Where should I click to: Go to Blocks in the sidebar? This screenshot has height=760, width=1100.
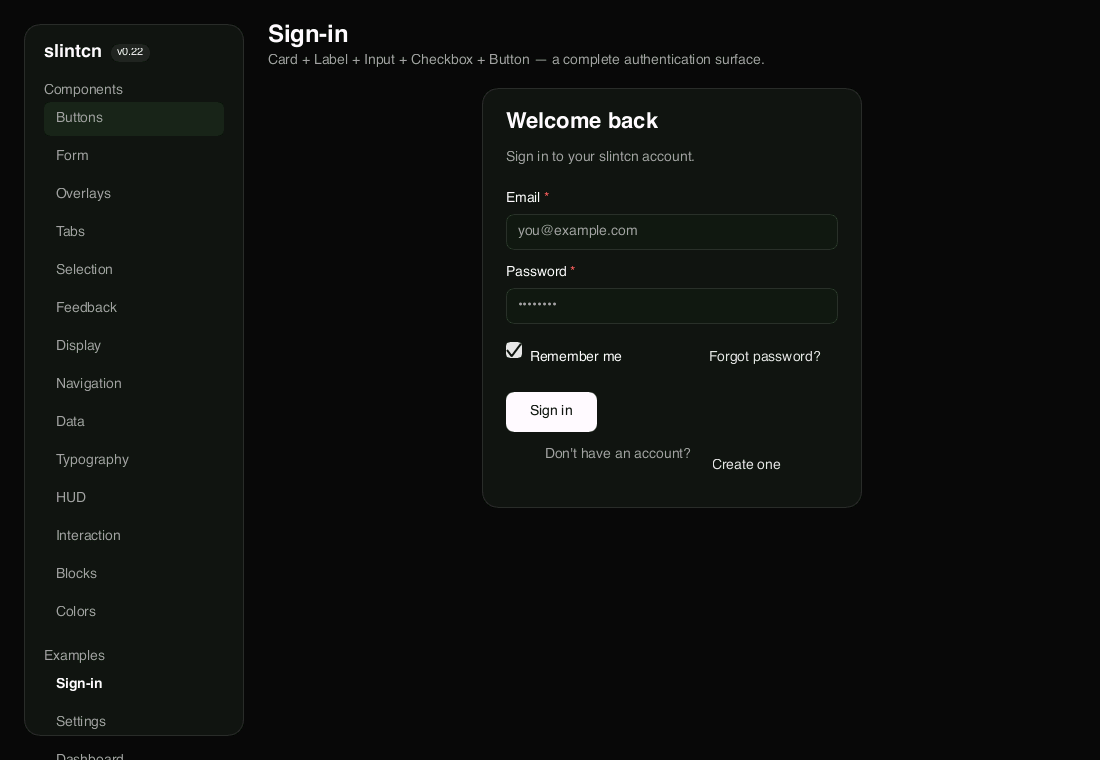134,573
